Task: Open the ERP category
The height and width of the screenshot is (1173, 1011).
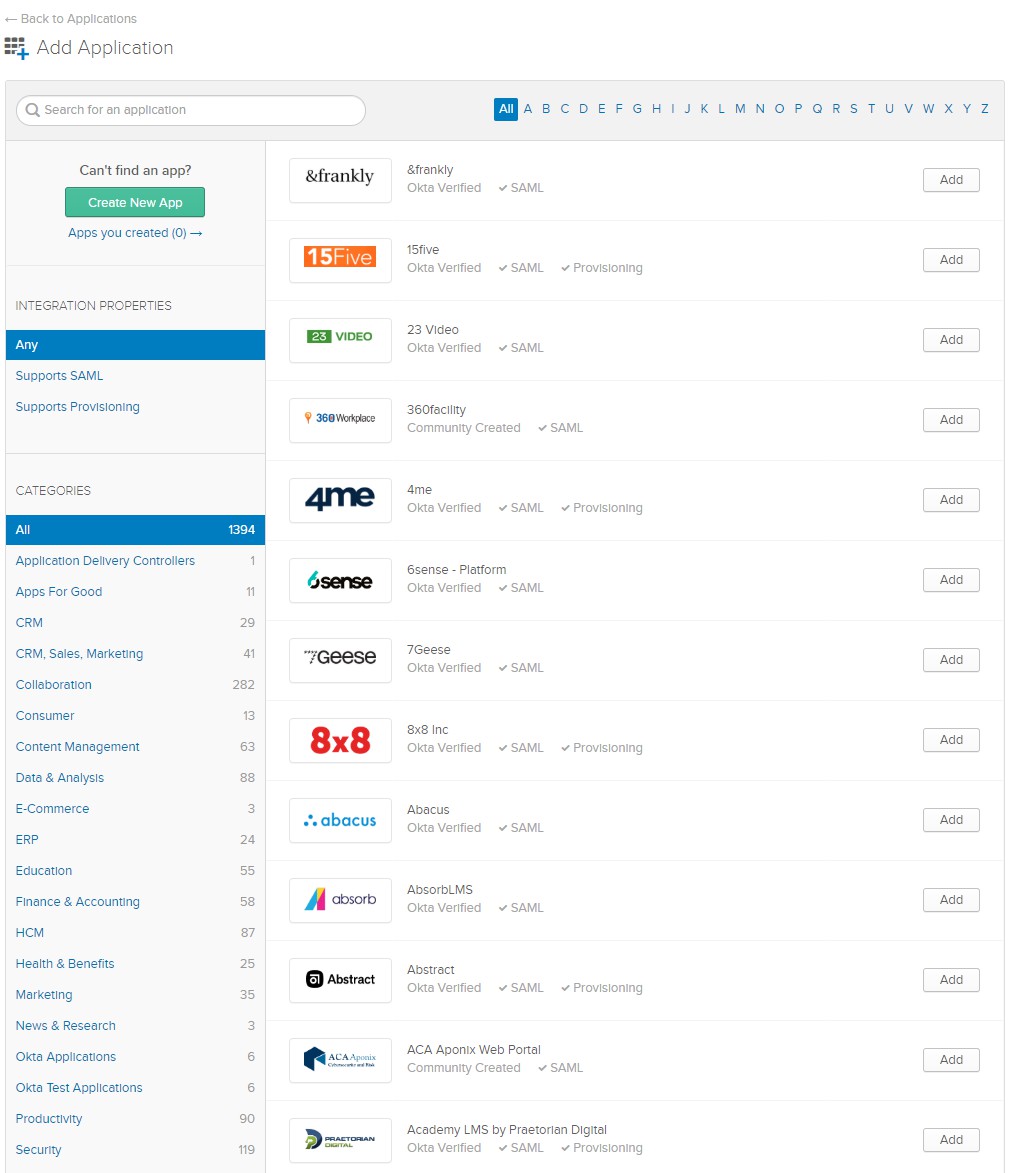Action: click(x=135, y=840)
